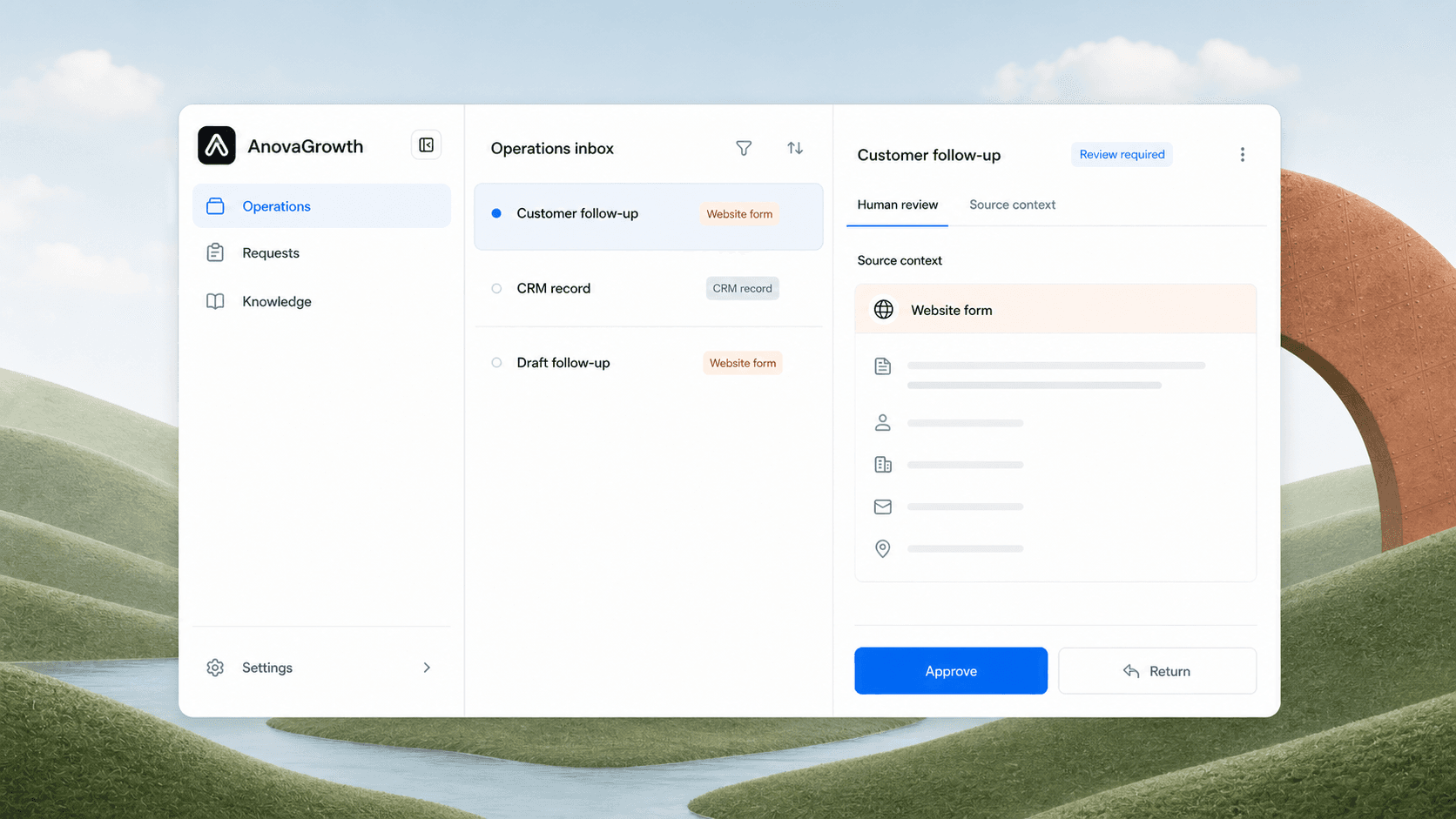Image resolution: width=1456 pixels, height=819 pixels.
Task: Click the CRM record tag badge
Action: pyautogui.click(x=742, y=288)
